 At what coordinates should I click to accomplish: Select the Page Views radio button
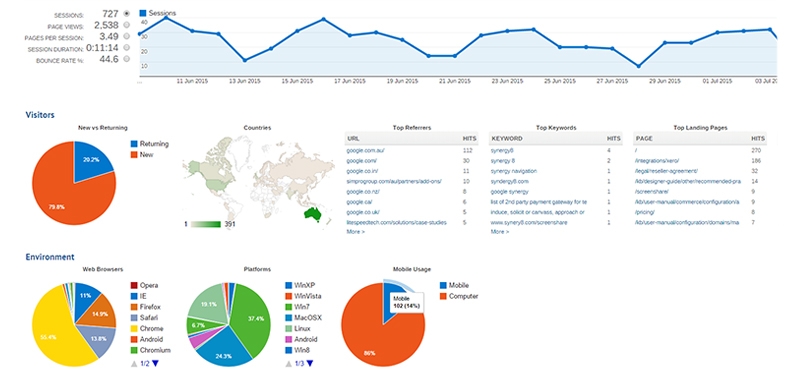[127, 24]
